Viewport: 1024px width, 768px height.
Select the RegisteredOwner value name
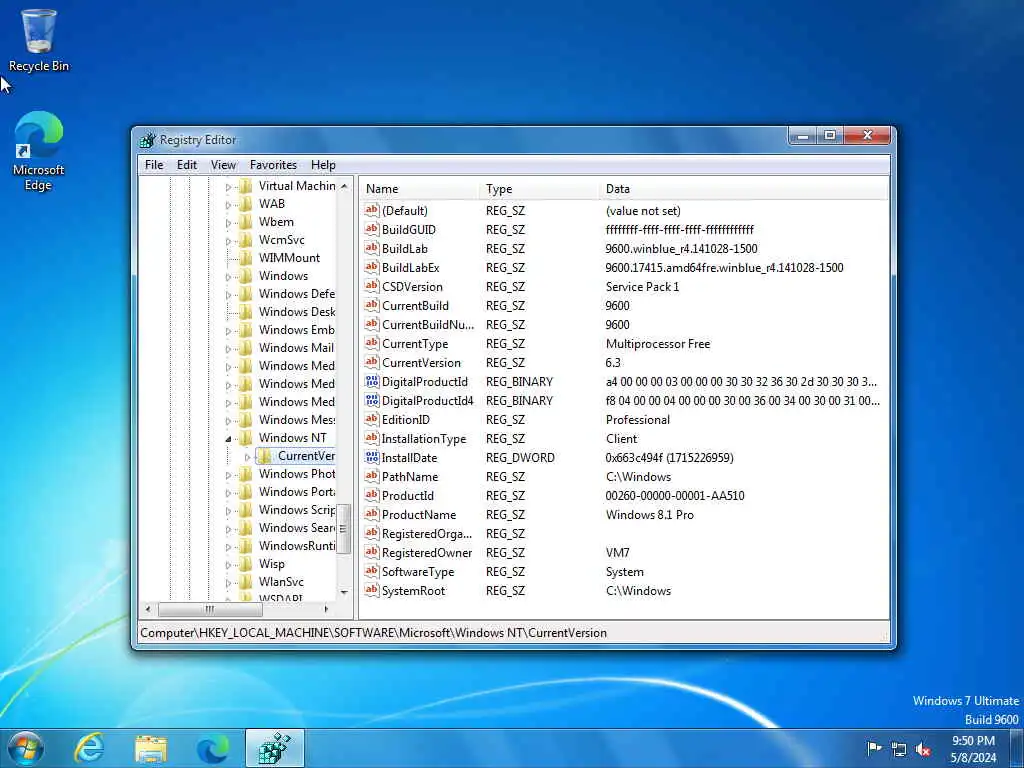click(x=426, y=552)
